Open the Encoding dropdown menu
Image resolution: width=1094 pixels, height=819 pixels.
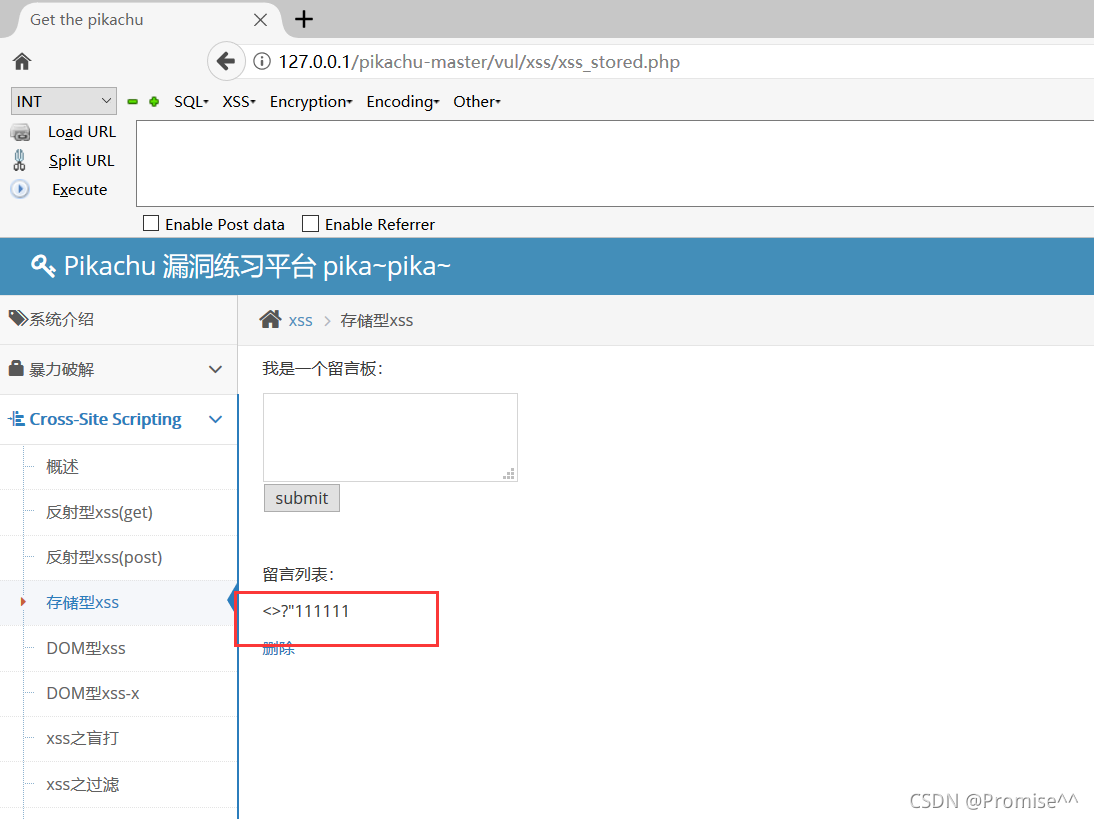click(403, 102)
